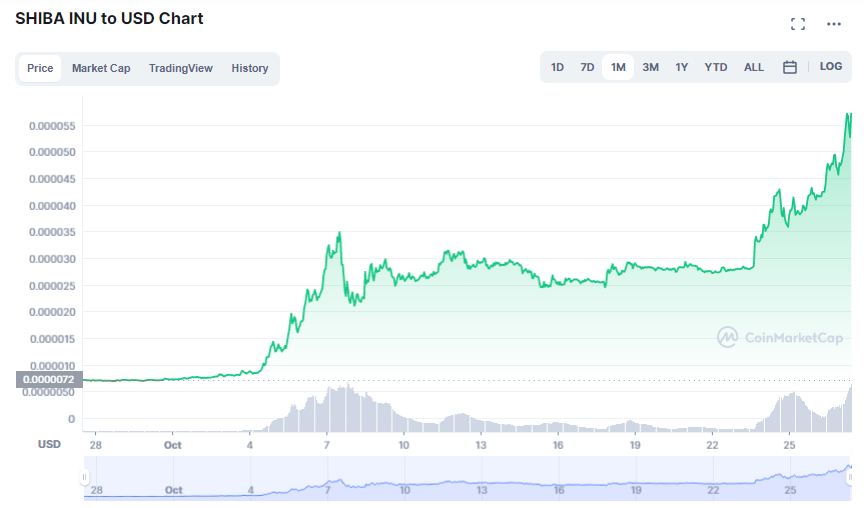864x508 pixels.
Task: Select the 1D time range
Action: [x=557, y=67]
